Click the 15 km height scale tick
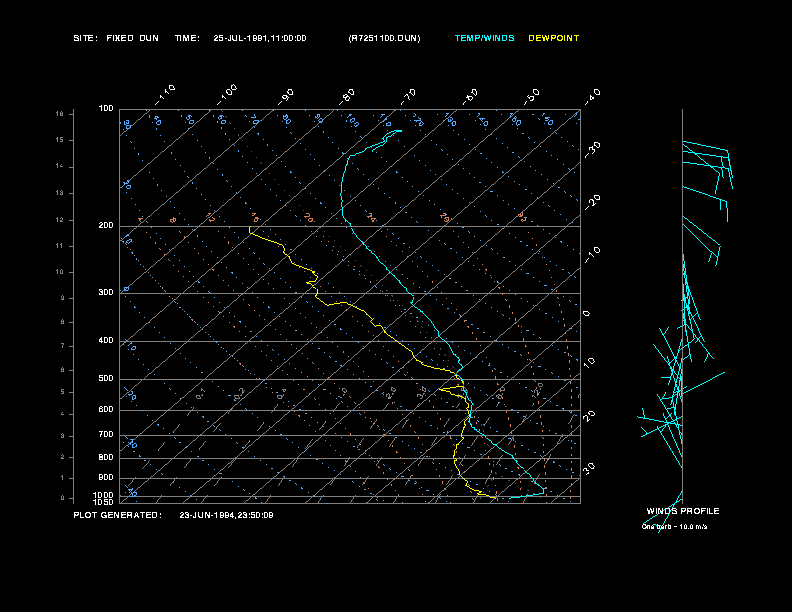792x612 pixels. click(x=60, y=140)
